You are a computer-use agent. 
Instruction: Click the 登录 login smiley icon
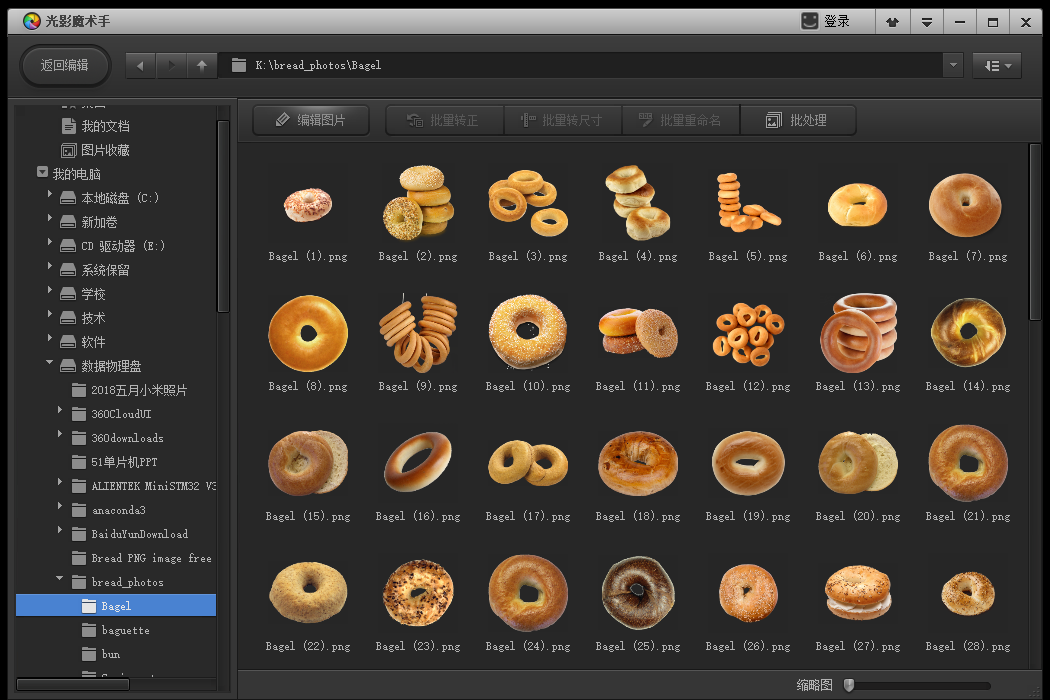(x=809, y=21)
